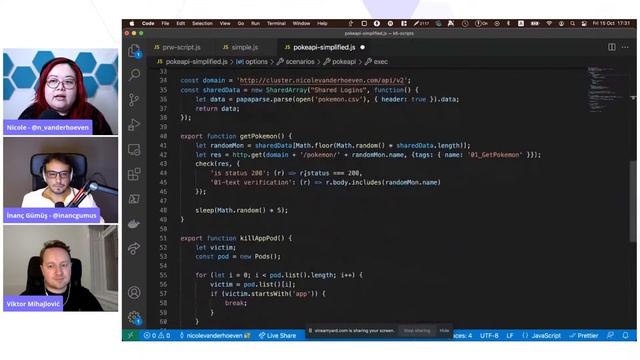
Task: Open the editor More Actions ellipsis
Action: pyautogui.click(x=625, y=47)
